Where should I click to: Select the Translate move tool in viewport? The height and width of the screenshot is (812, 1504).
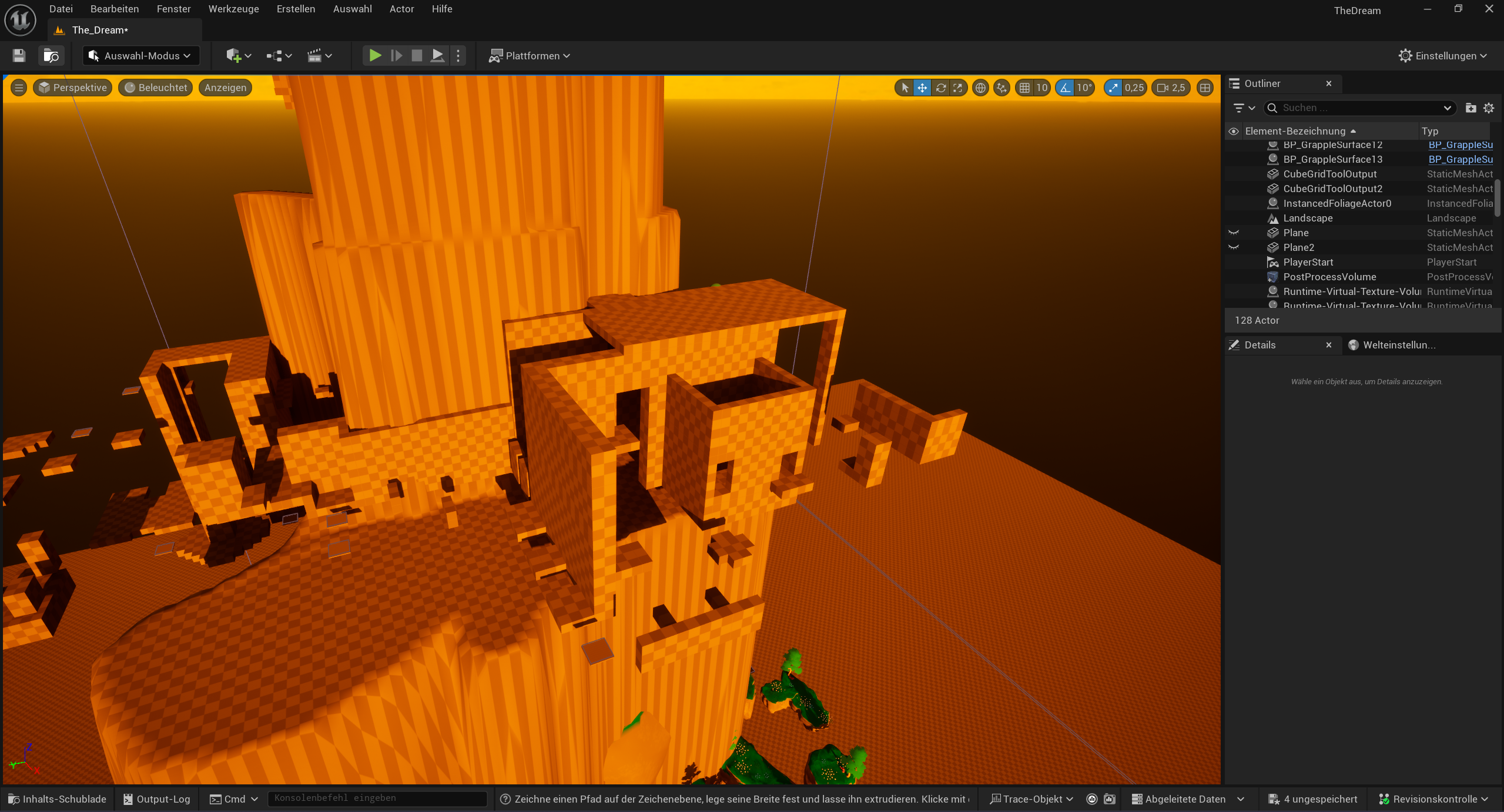point(922,88)
